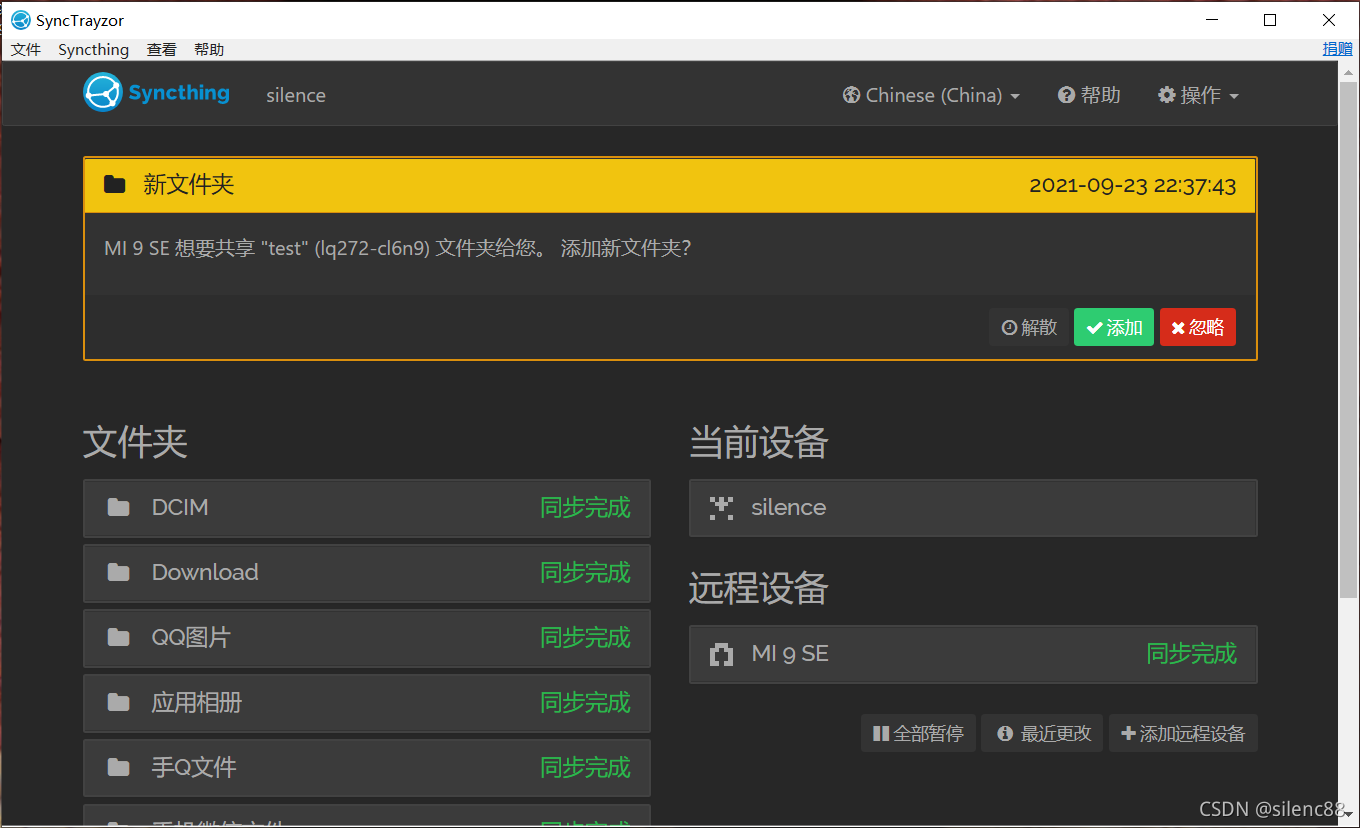Viewport: 1360px width, 828px height.
Task: Click the 最近更改 recent changes button
Action: click(x=1043, y=733)
